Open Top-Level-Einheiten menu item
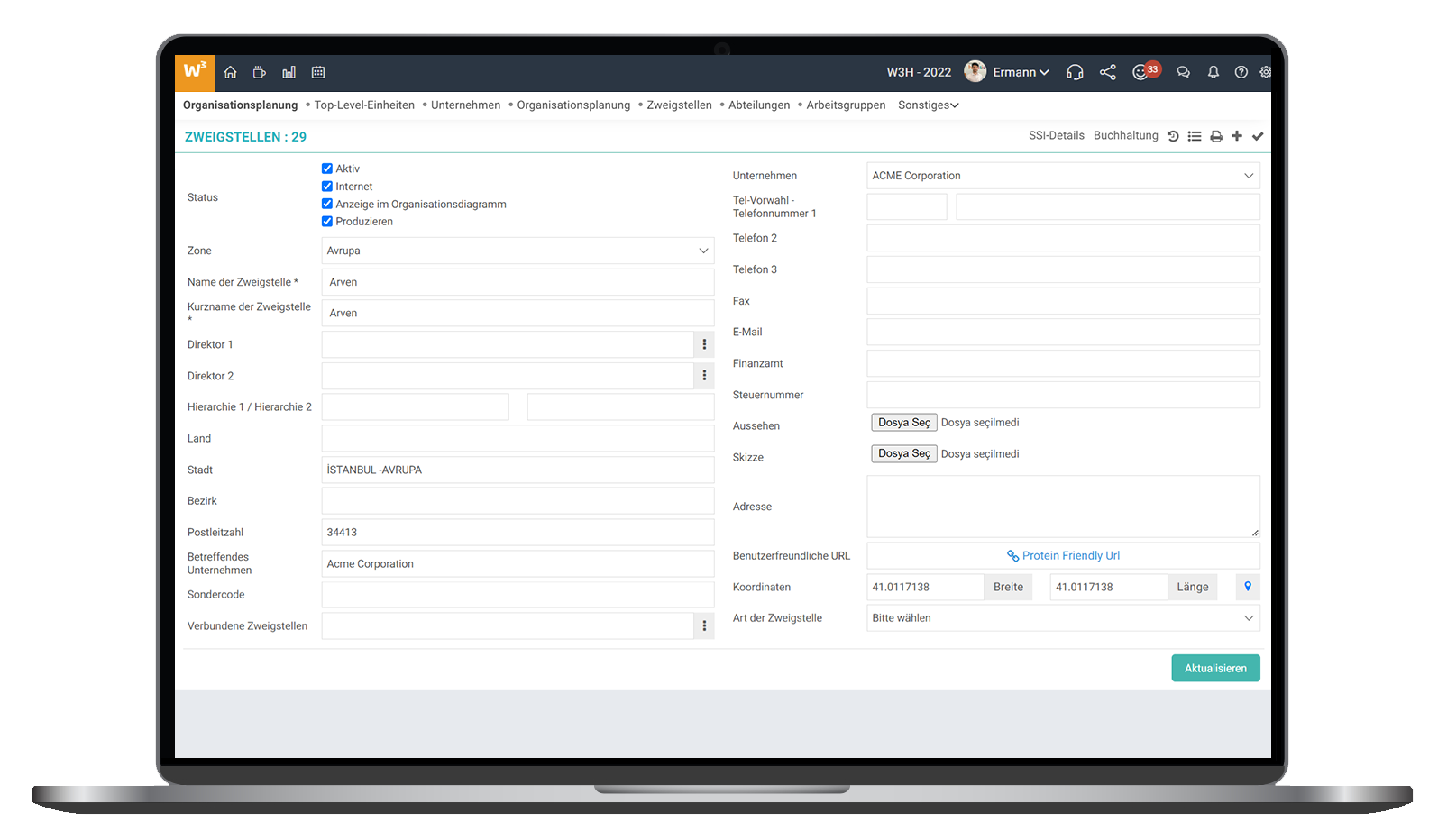This screenshot has height=840, width=1438. (x=364, y=105)
